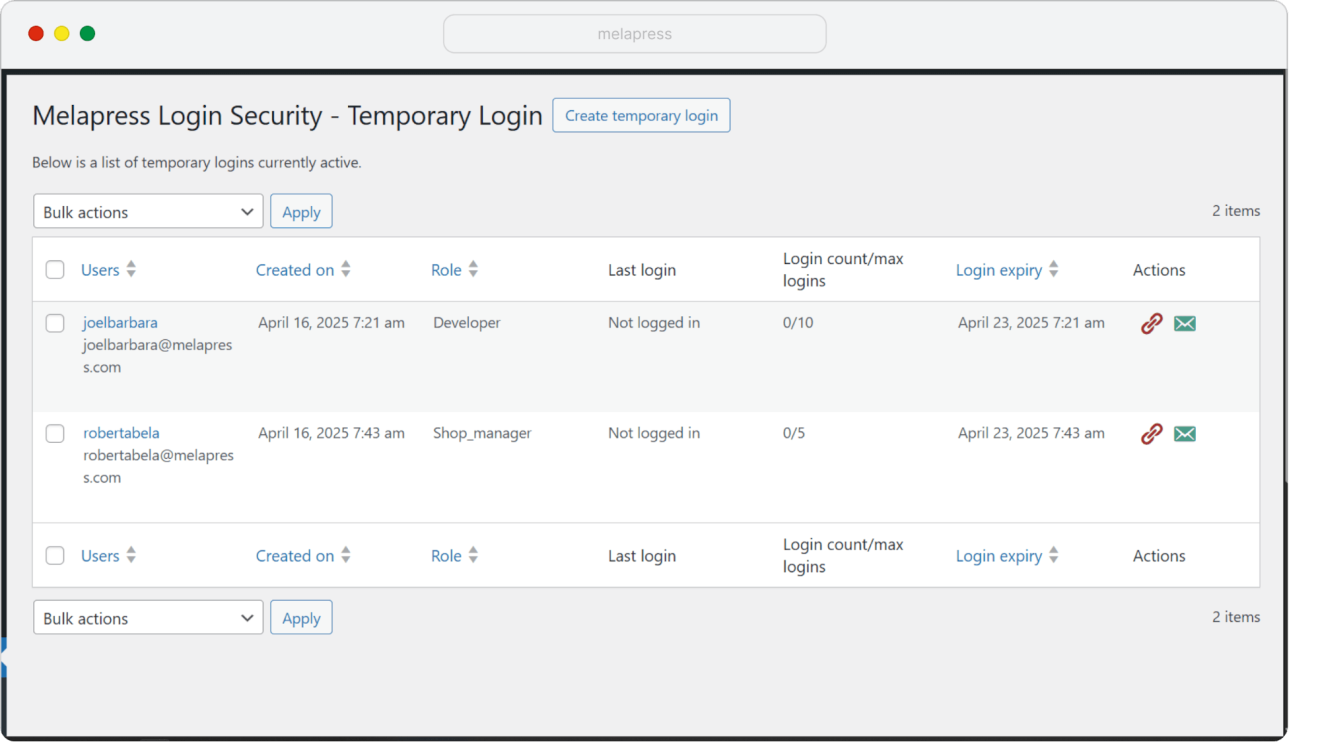Open the robertabela user link
This screenshot has width=1320, height=742.
point(121,432)
